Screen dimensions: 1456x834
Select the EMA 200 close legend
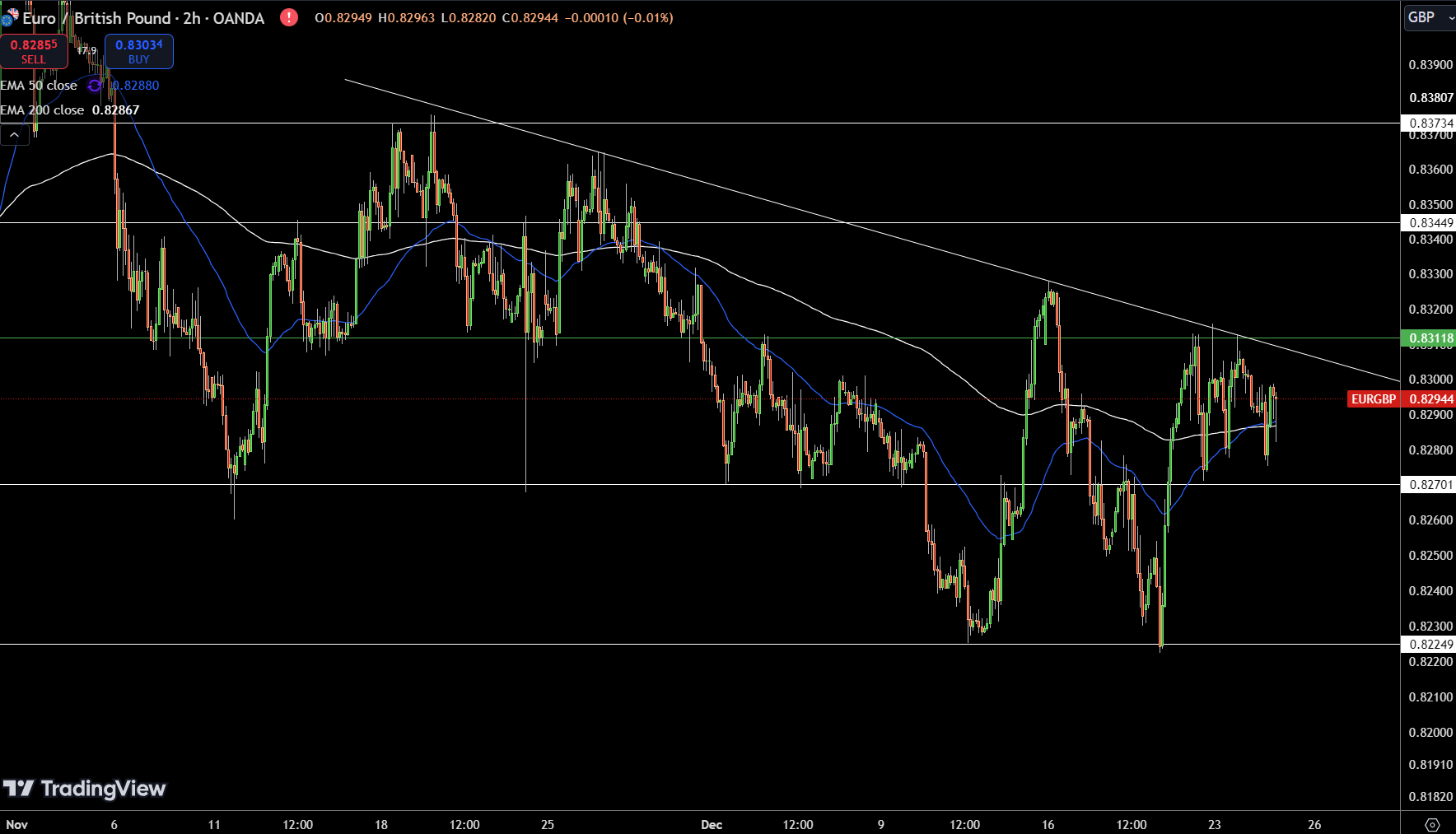coord(42,110)
